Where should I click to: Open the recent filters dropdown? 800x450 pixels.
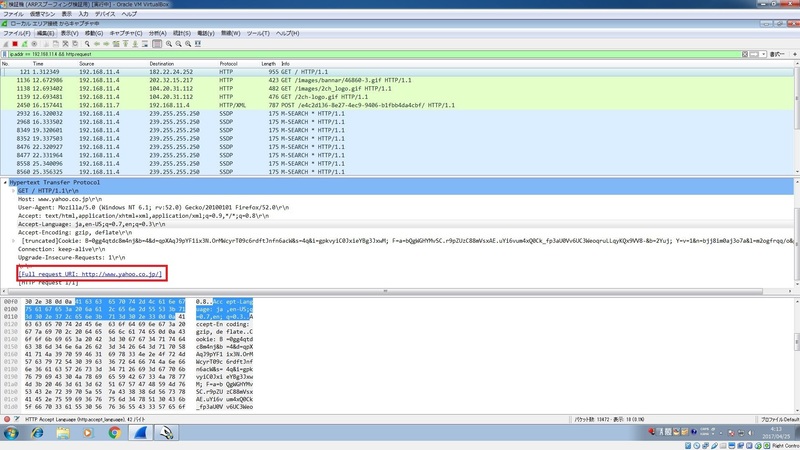[x=763, y=54]
